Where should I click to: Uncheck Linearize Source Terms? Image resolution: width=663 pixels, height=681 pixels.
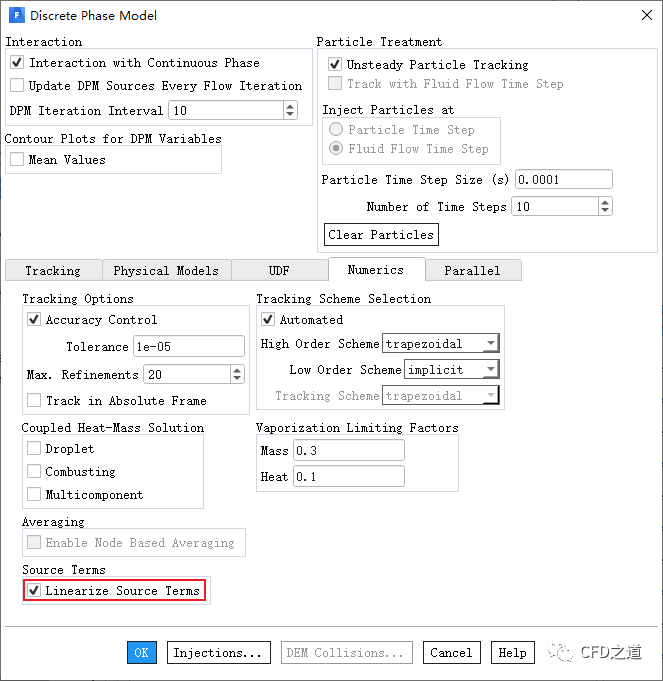34,590
